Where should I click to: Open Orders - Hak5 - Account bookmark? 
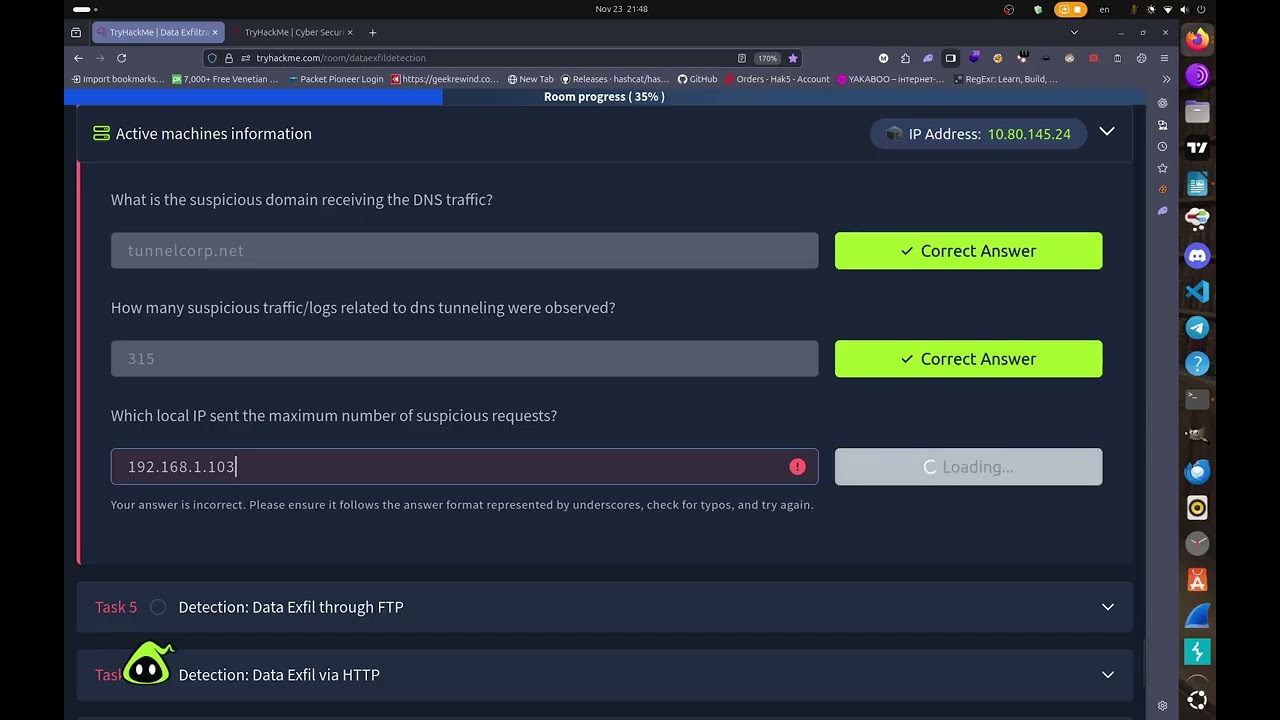coord(777,79)
